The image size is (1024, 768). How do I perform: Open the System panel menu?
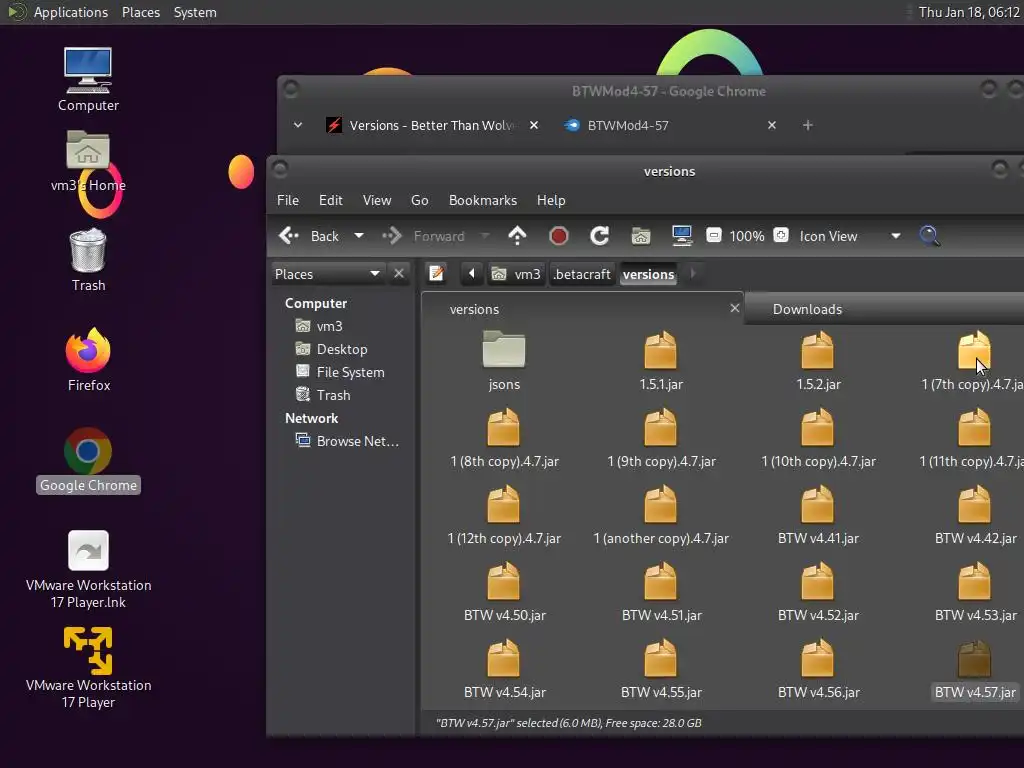pos(195,12)
